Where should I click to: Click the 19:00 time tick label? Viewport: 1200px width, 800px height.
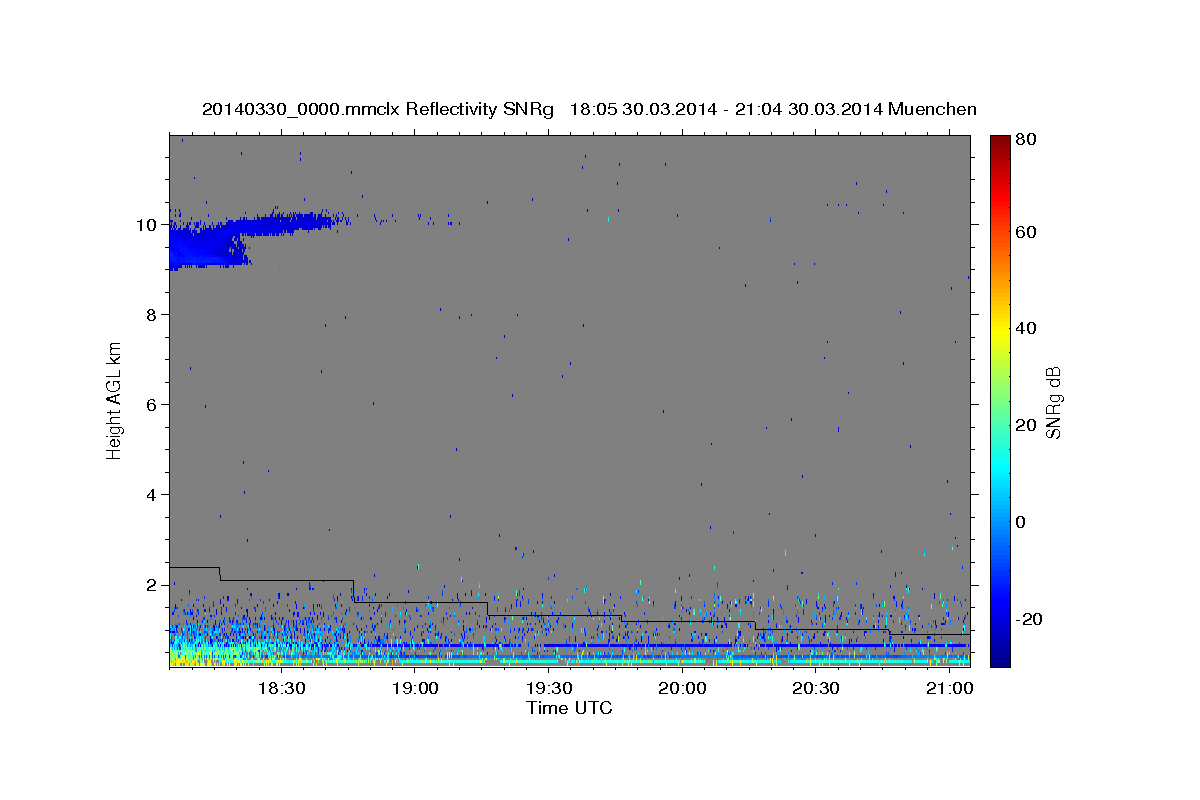pos(415,689)
